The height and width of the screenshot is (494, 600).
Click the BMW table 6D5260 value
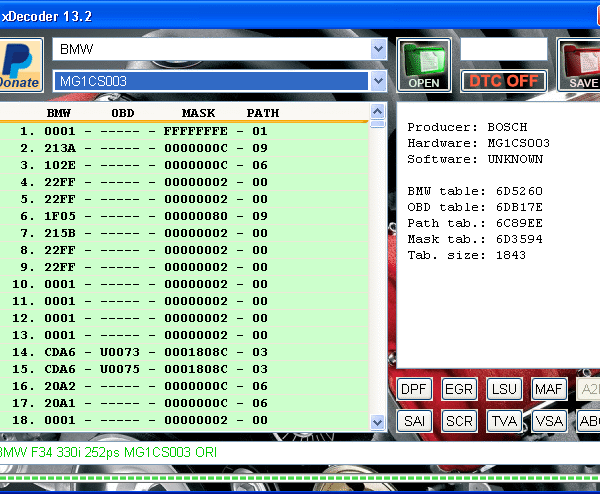pyautogui.click(x=519, y=191)
